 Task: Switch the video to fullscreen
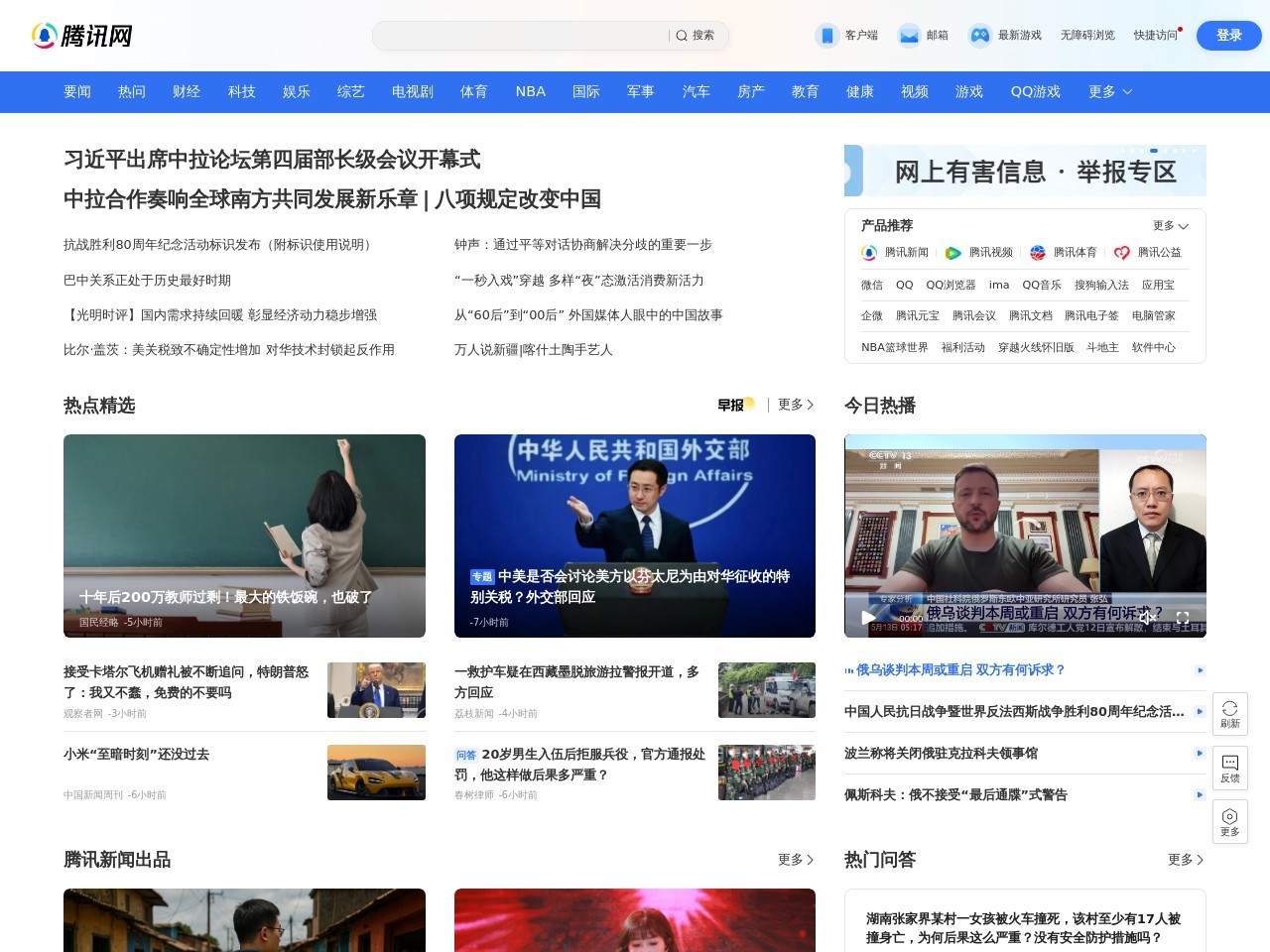pos(1183,617)
